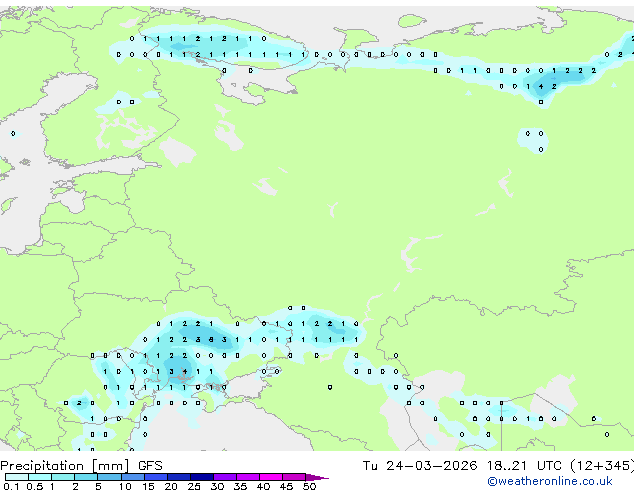Select the 10–15 mm legend color swatch

coord(133,477)
